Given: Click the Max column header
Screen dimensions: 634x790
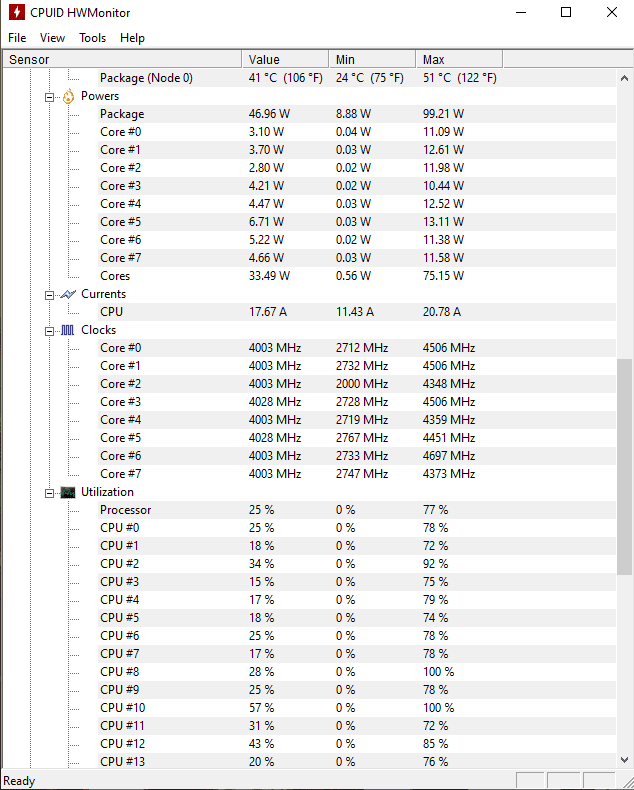Looking at the screenshot, I should point(459,59).
